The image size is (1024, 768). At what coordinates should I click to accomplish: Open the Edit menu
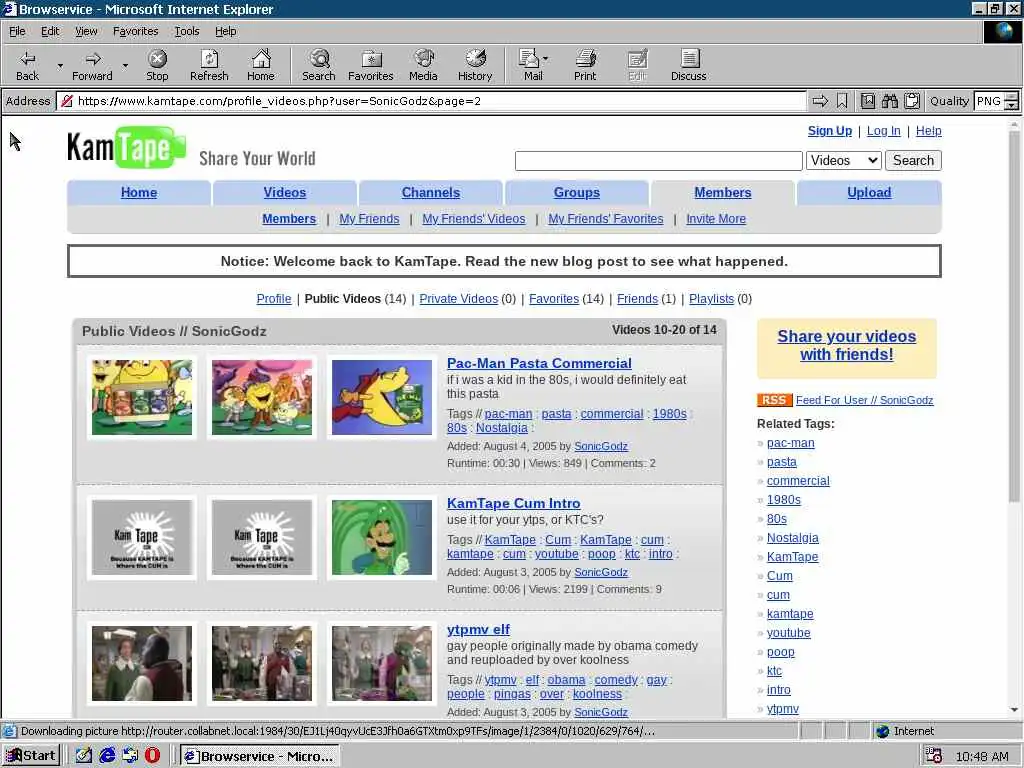pyautogui.click(x=50, y=31)
